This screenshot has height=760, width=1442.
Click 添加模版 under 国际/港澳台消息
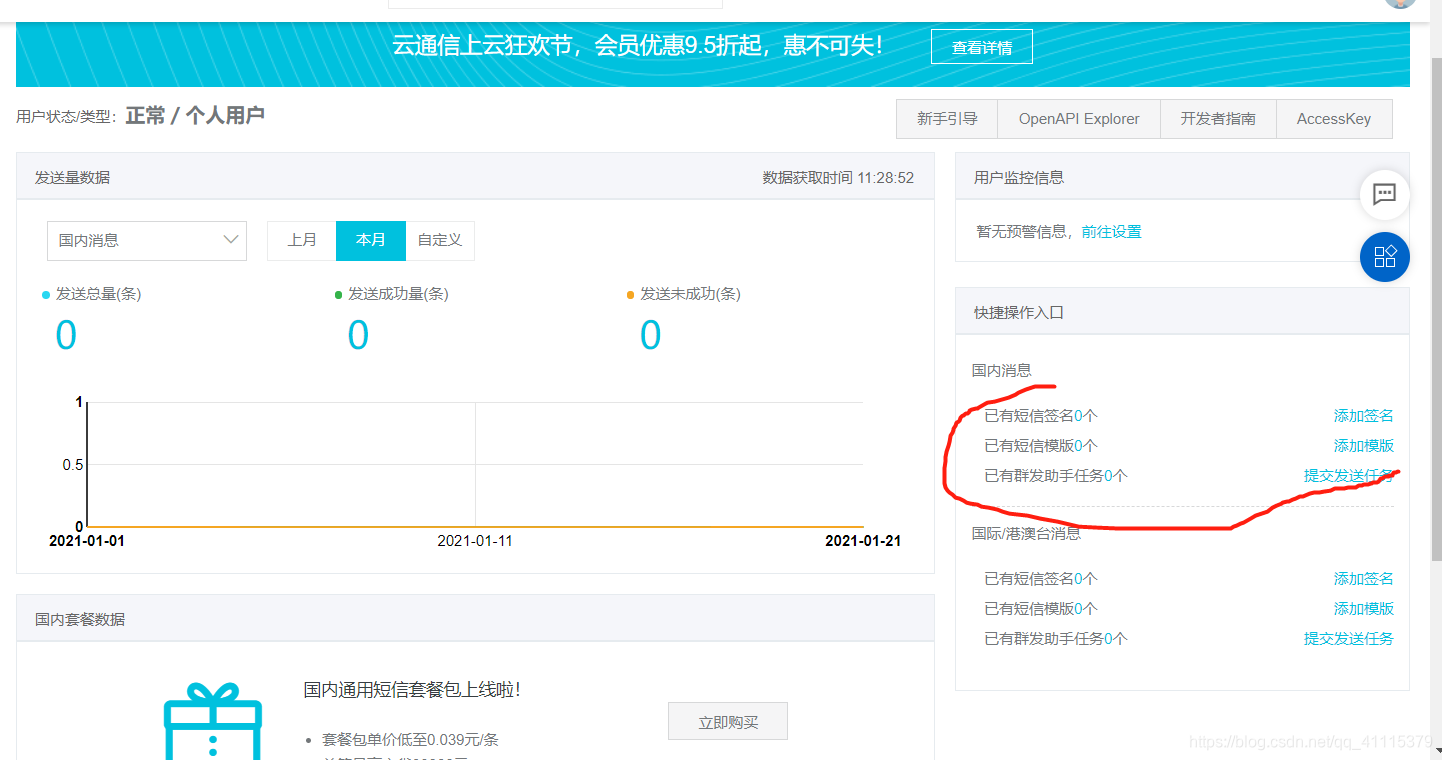coord(1363,609)
